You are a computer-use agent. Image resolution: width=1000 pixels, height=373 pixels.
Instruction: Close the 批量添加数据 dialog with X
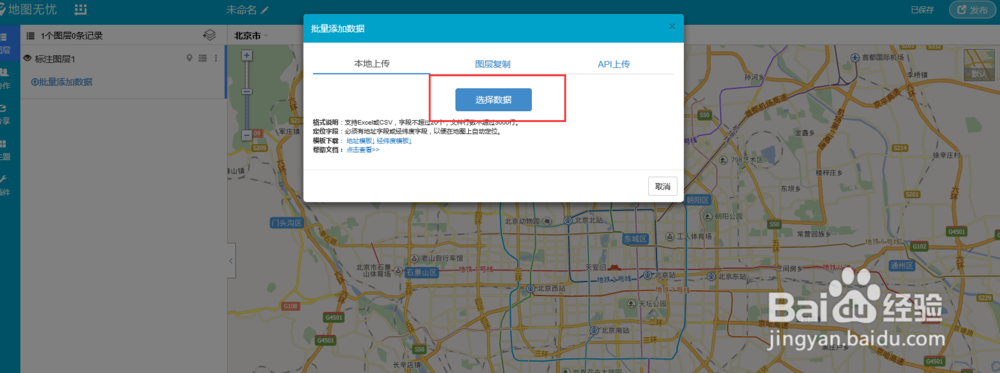tap(672, 27)
